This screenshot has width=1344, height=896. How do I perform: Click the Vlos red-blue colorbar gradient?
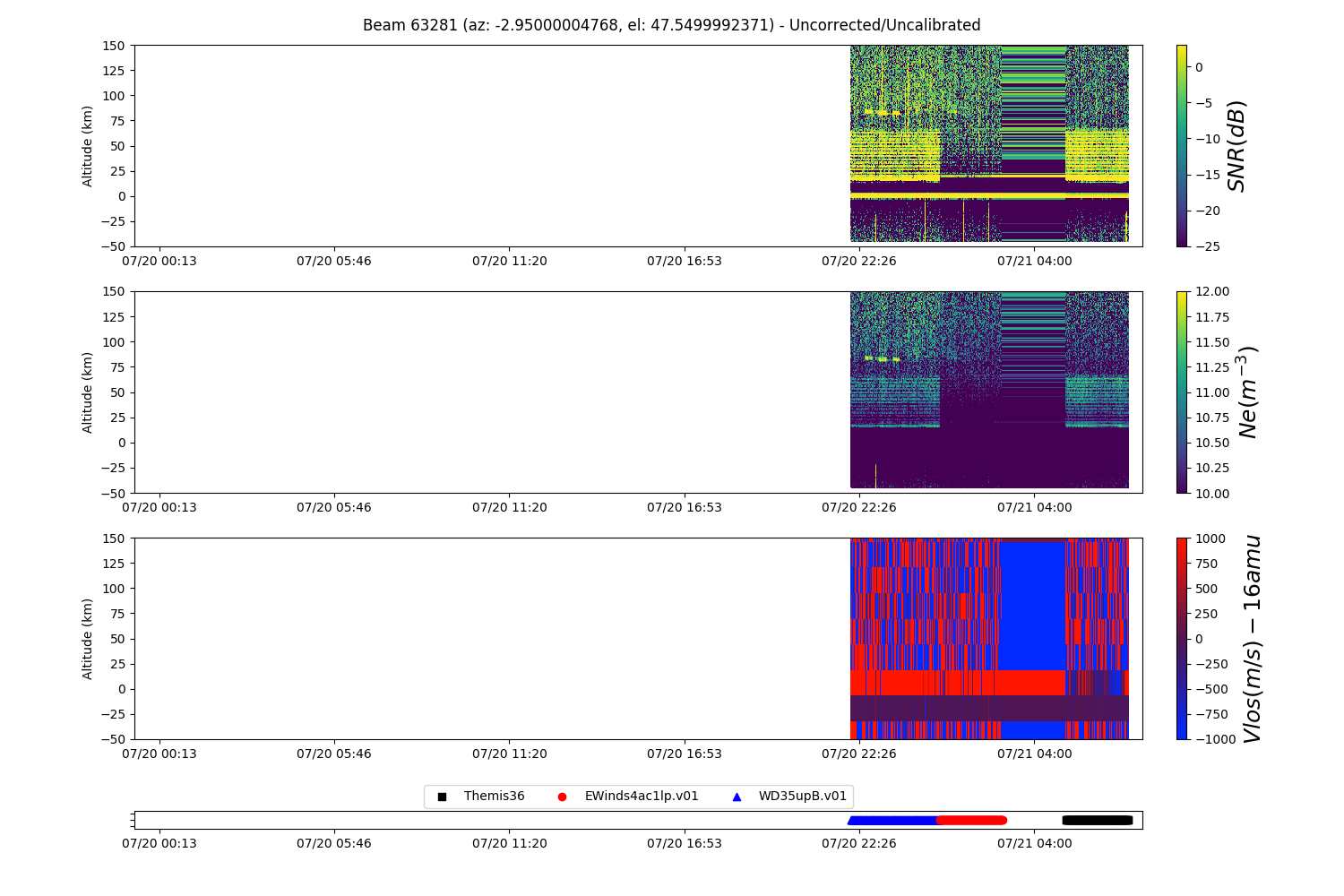[1181, 638]
